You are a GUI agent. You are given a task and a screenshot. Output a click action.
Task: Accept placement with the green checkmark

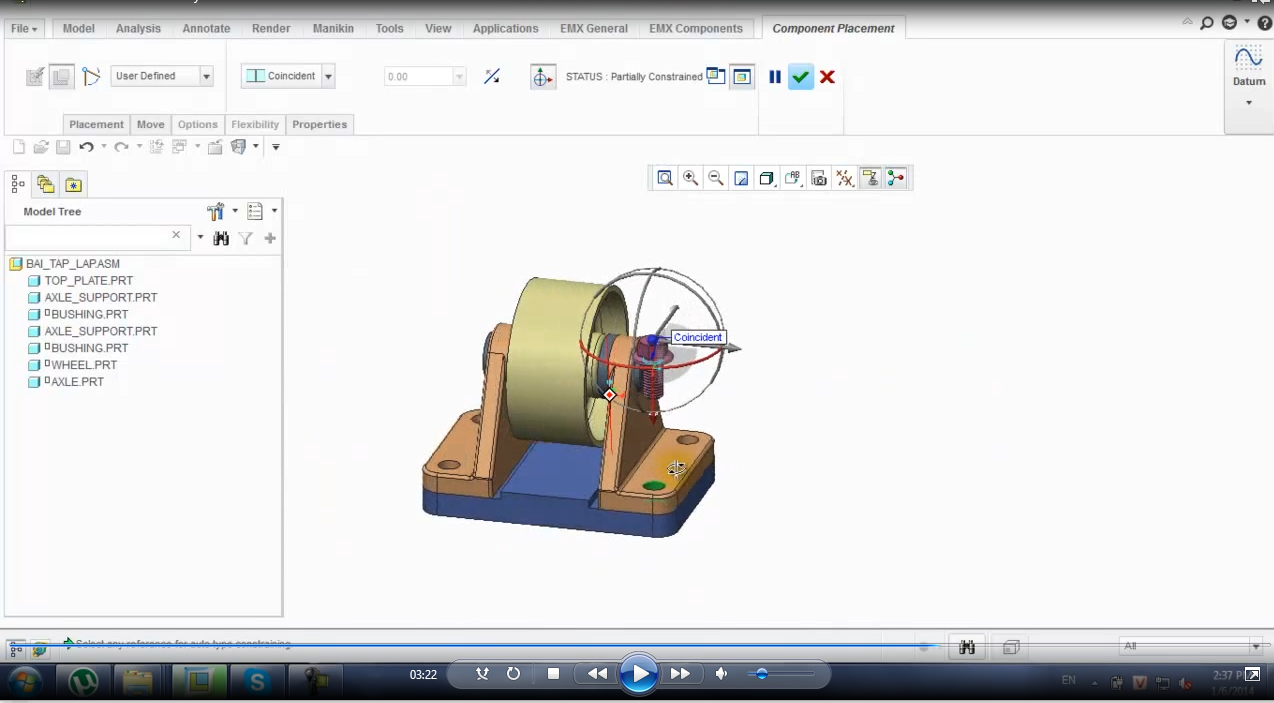point(800,76)
